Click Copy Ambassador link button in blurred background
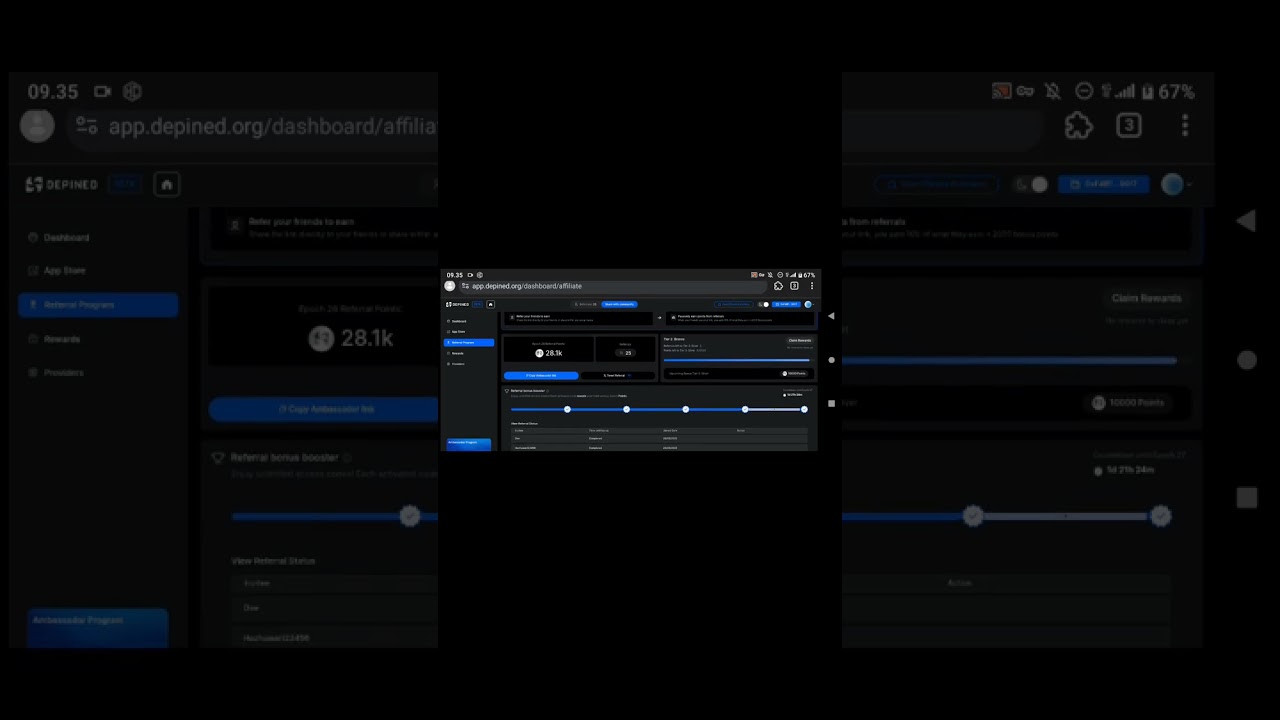1280x720 pixels. pos(323,409)
